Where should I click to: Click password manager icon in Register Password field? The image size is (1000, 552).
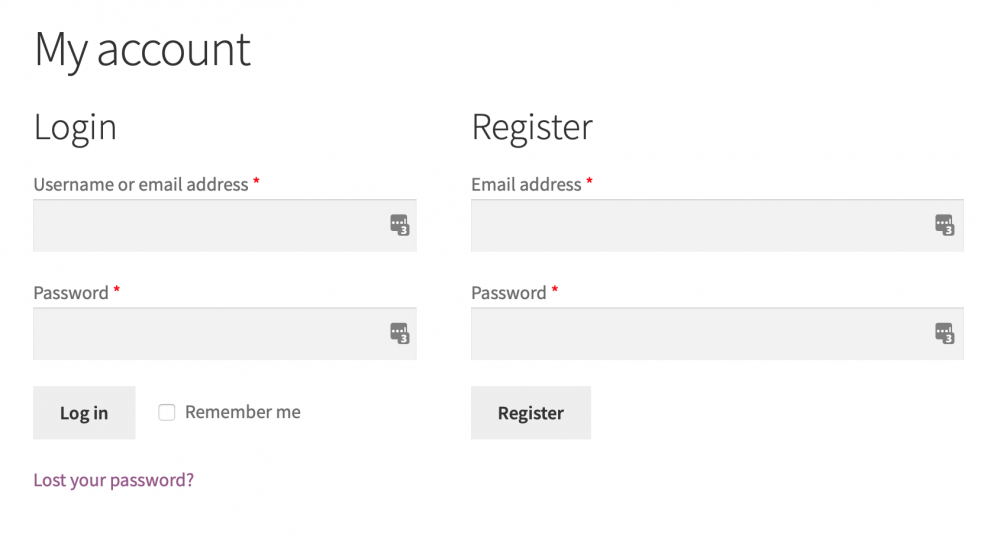coord(944,333)
